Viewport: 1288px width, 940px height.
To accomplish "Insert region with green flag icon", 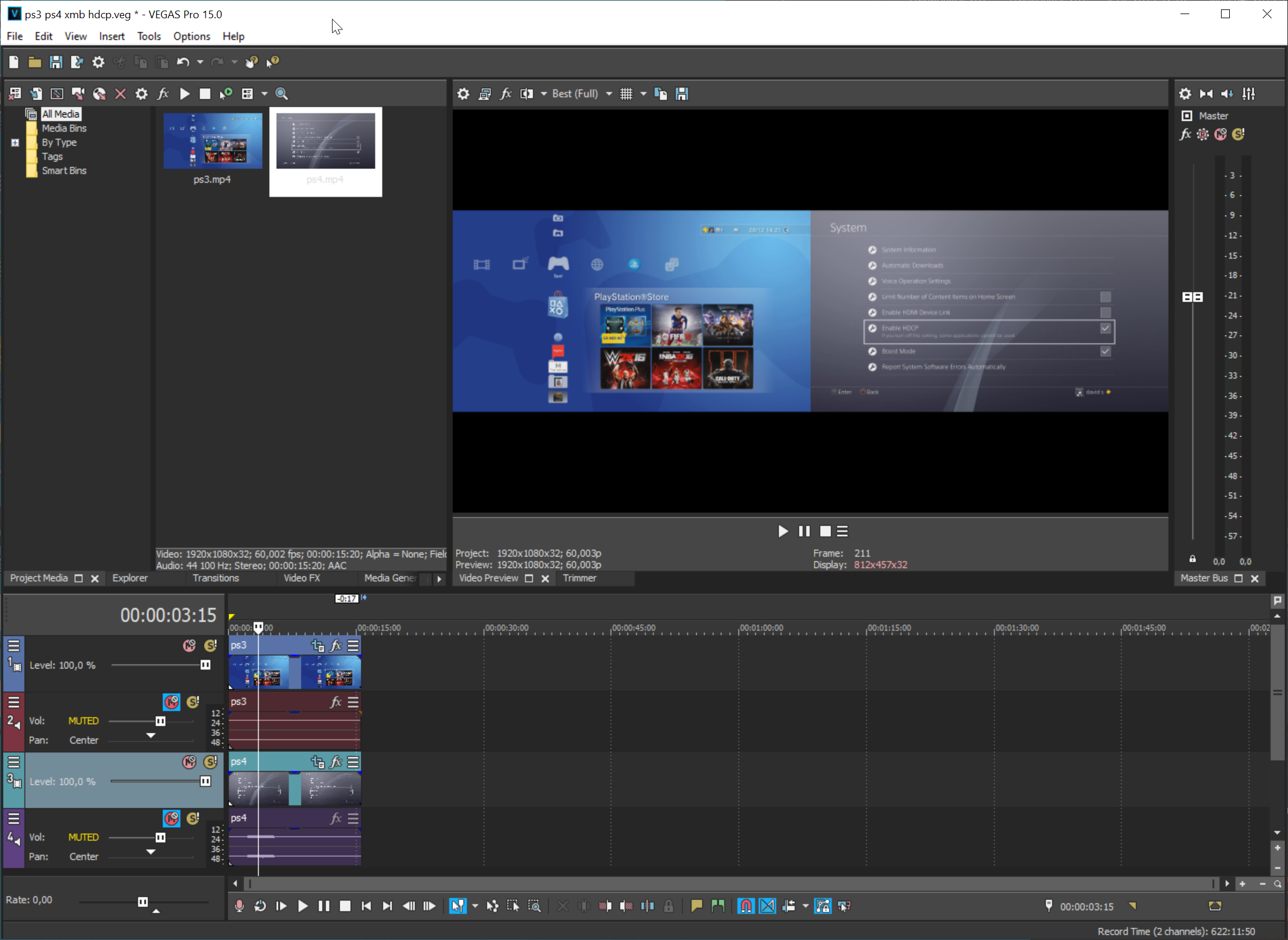I will tap(717, 906).
